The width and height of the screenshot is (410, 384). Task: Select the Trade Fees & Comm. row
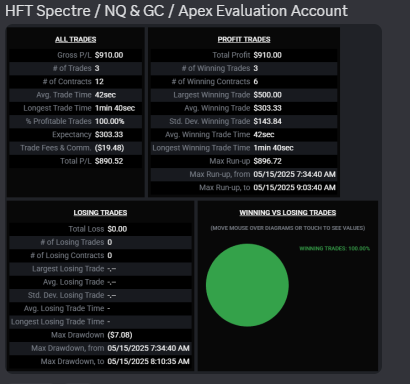click(x=76, y=148)
